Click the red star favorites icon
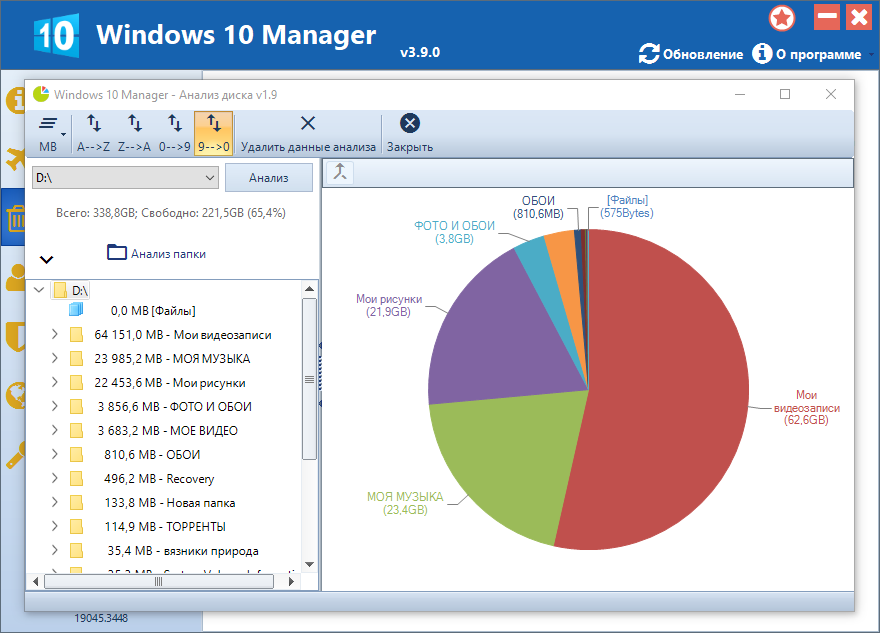Viewport: 880px width, 633px height. tap(782, 19)
